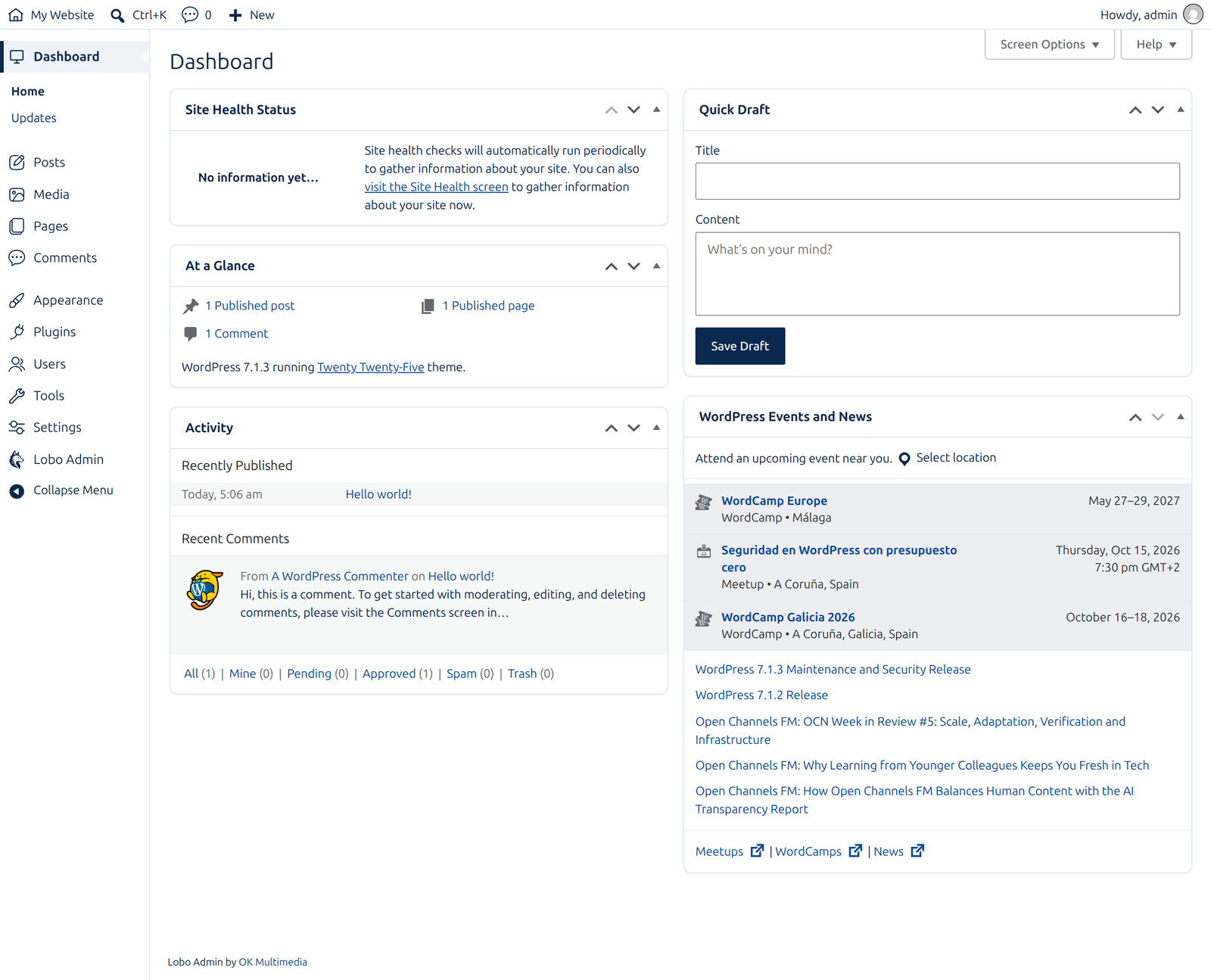This screenshot has width=1211, height=980.
Task: Click the plus New icon
Action: pos(235,15)
